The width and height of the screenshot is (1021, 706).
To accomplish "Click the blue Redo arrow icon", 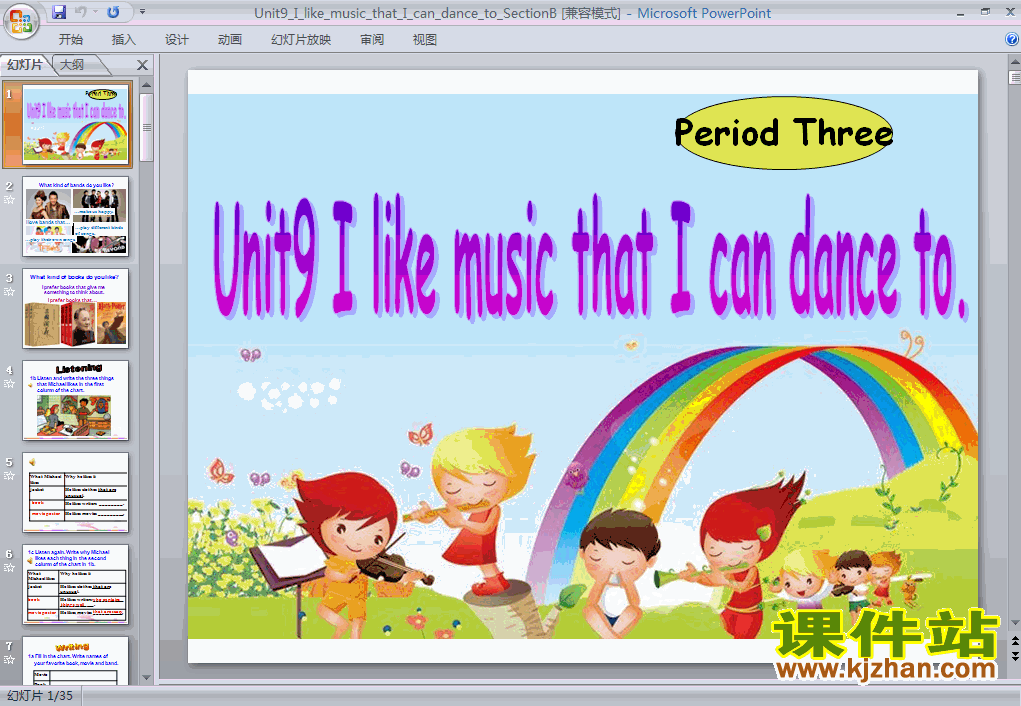I will (x=113, y=12).
